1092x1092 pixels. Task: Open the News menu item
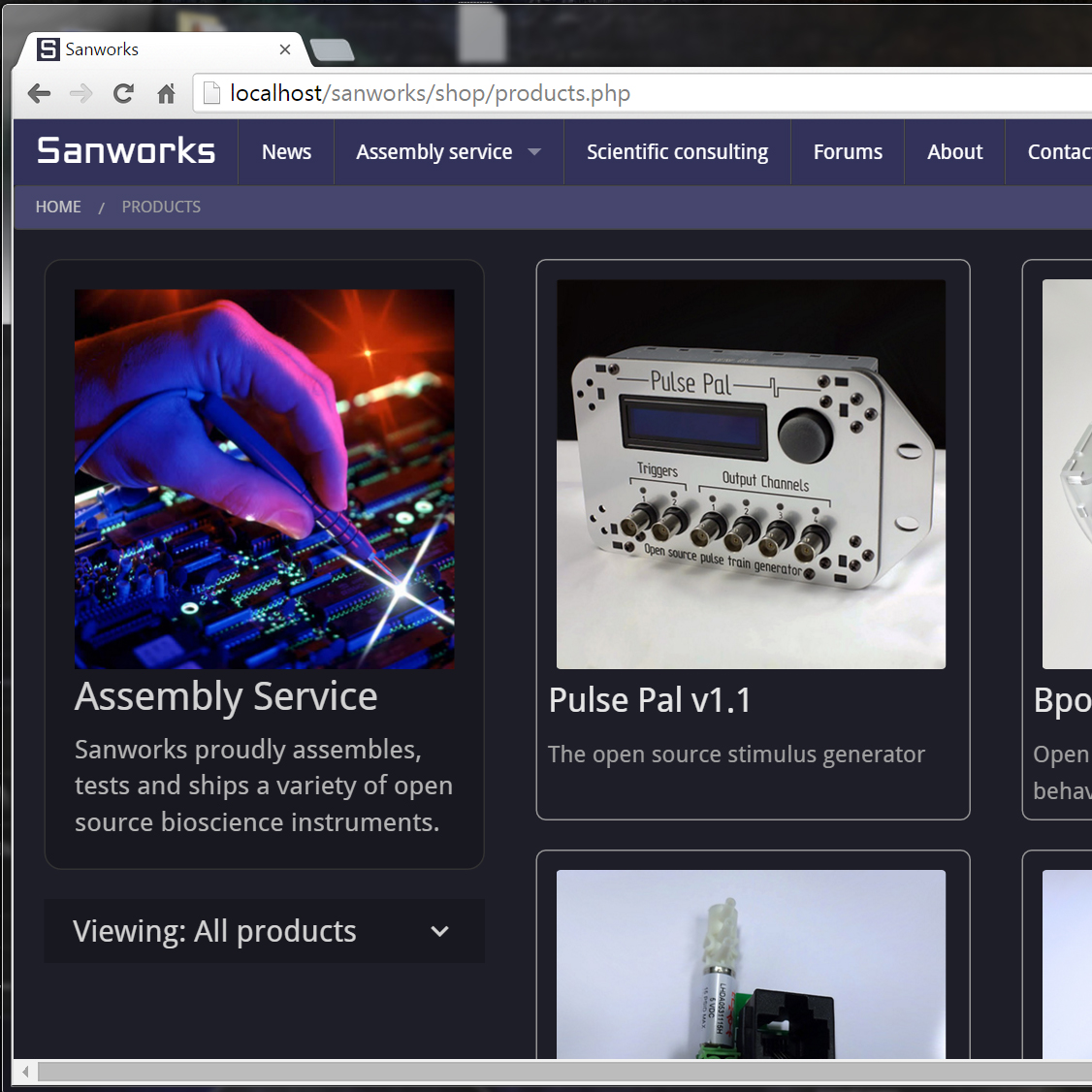click(286, 152)
